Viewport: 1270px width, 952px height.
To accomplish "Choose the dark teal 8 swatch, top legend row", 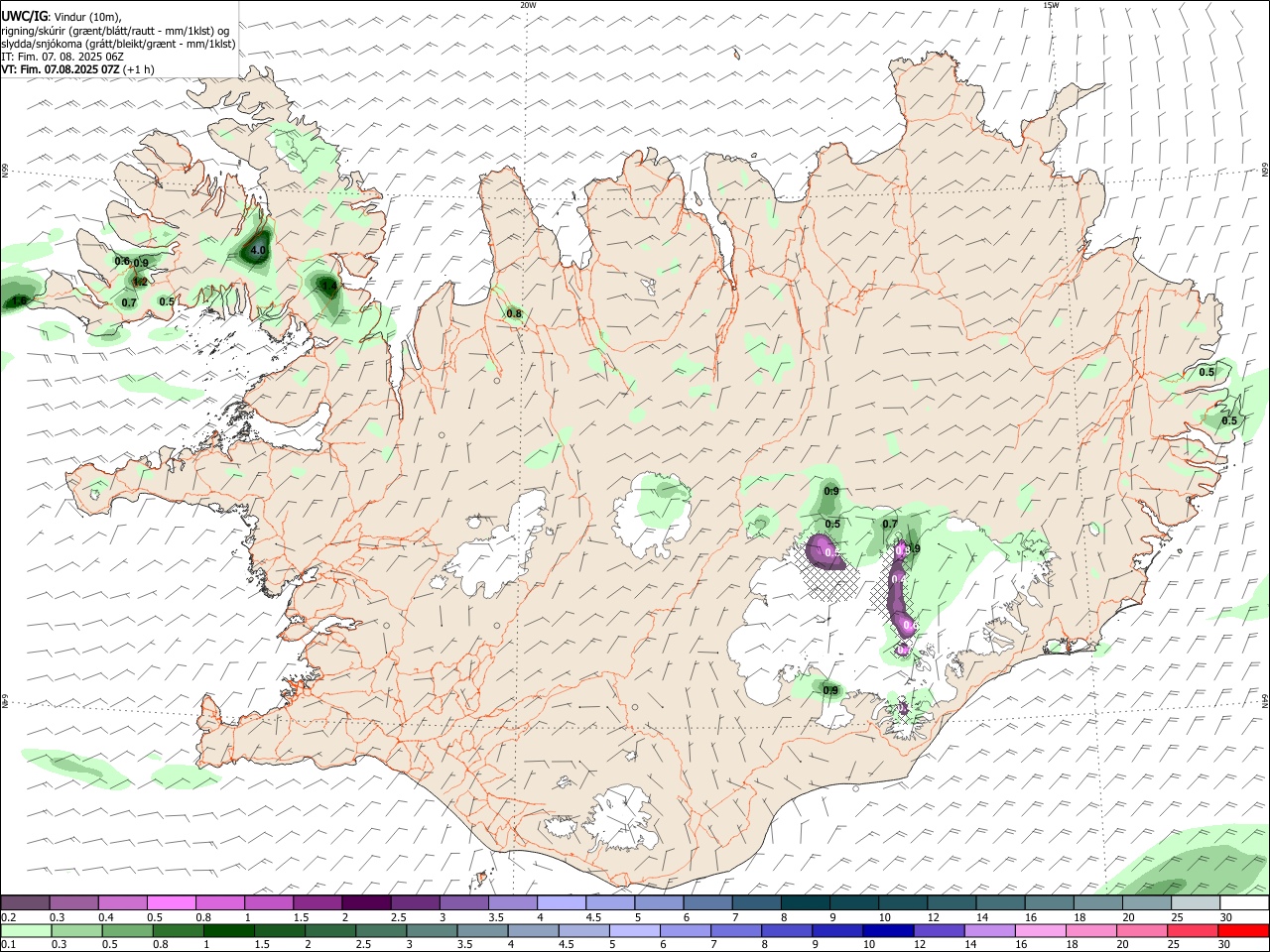I will pos(805,903).
